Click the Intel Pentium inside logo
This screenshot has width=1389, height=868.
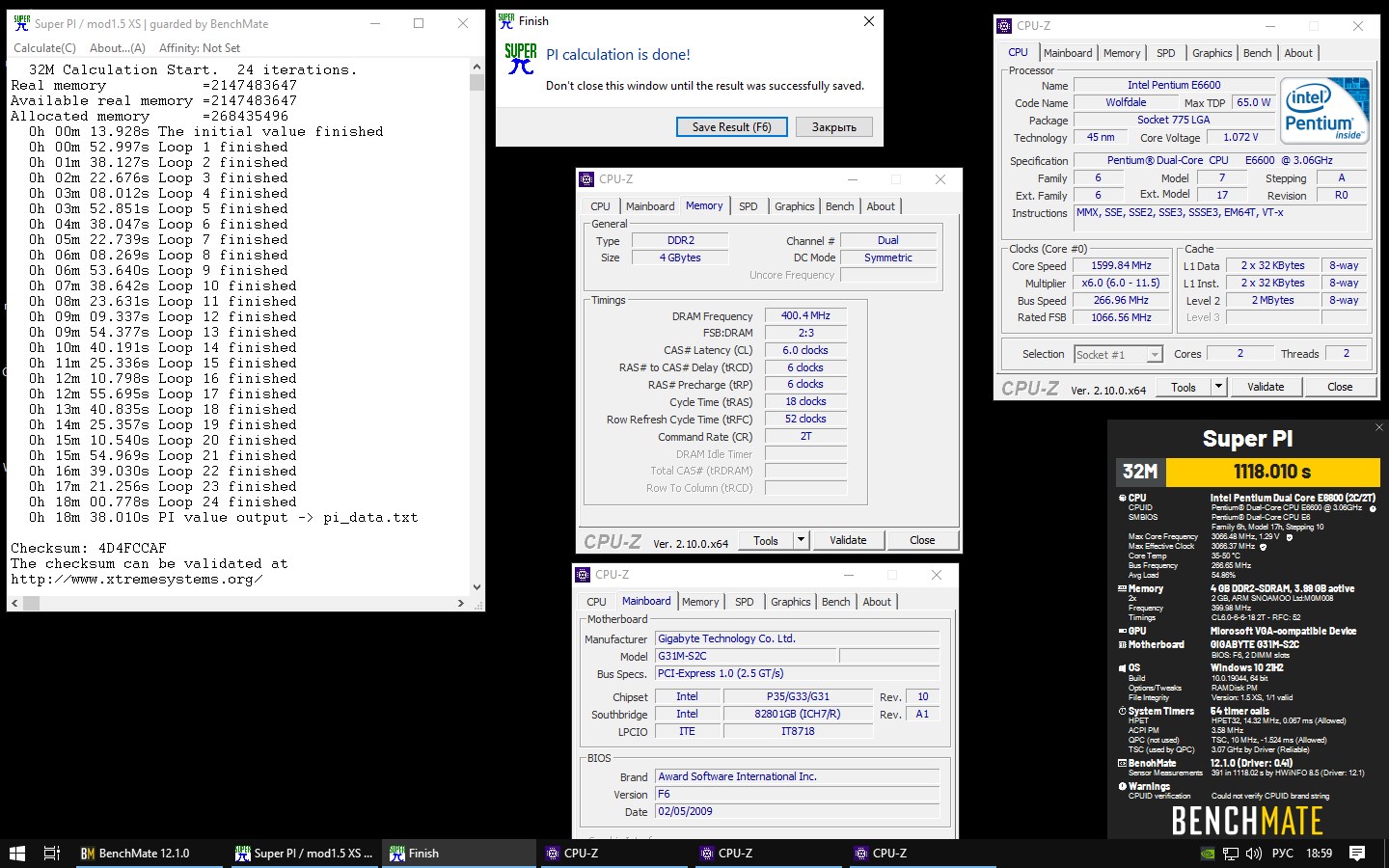pyautogui.click(x=1326, y=111)
